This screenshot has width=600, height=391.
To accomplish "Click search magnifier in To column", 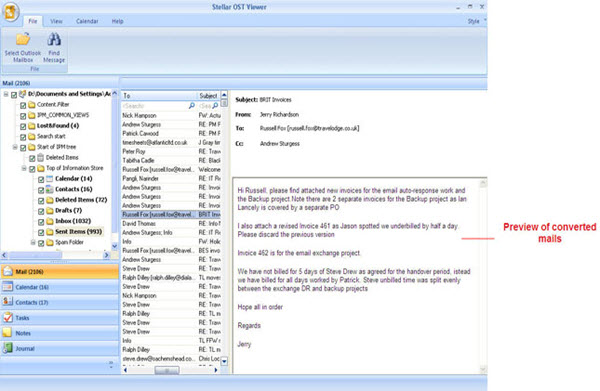I will tap(192, 106).
